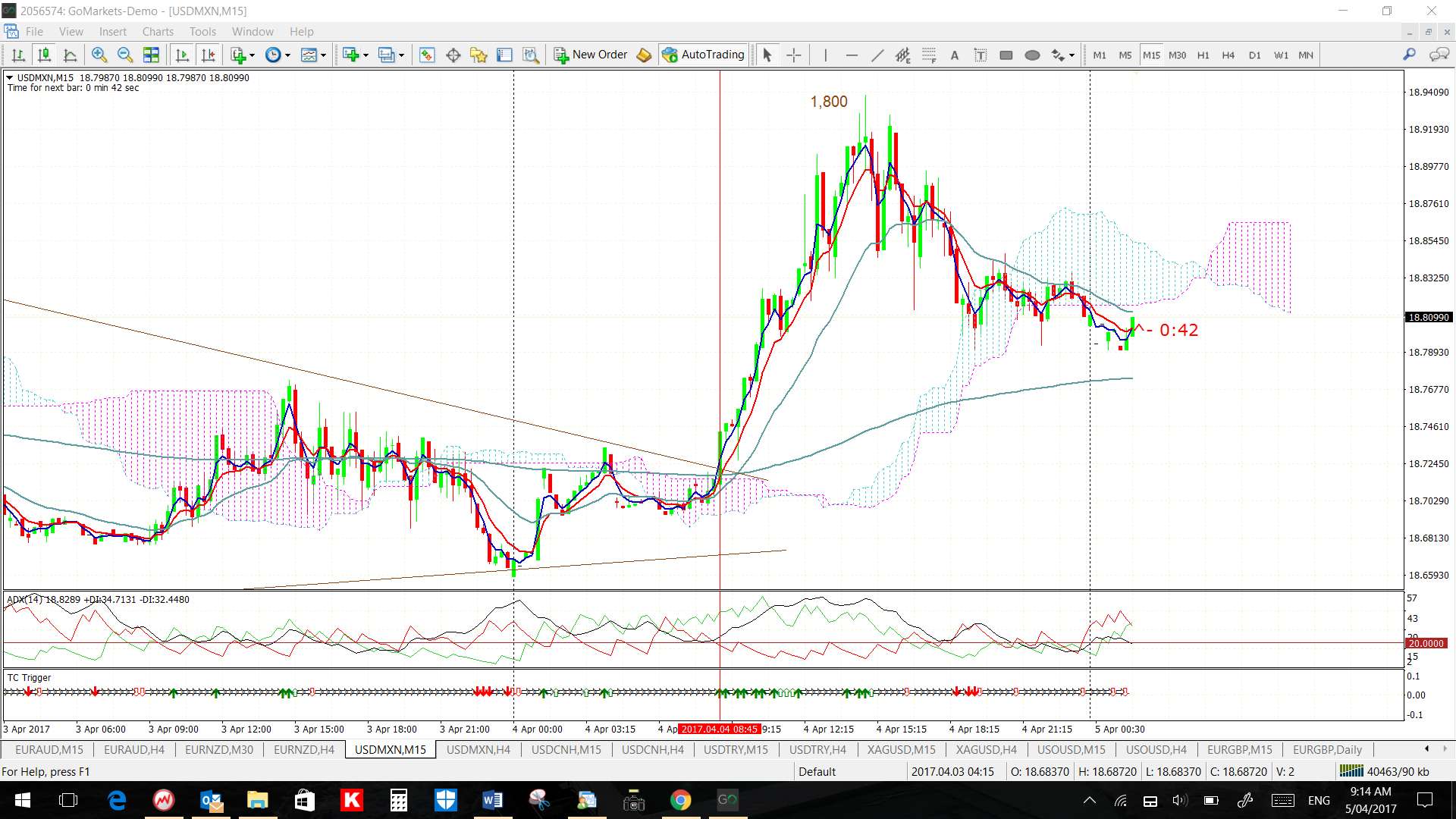Open Navigator folder-star icon
1456x819 pixels.
(x=479, y=55)
